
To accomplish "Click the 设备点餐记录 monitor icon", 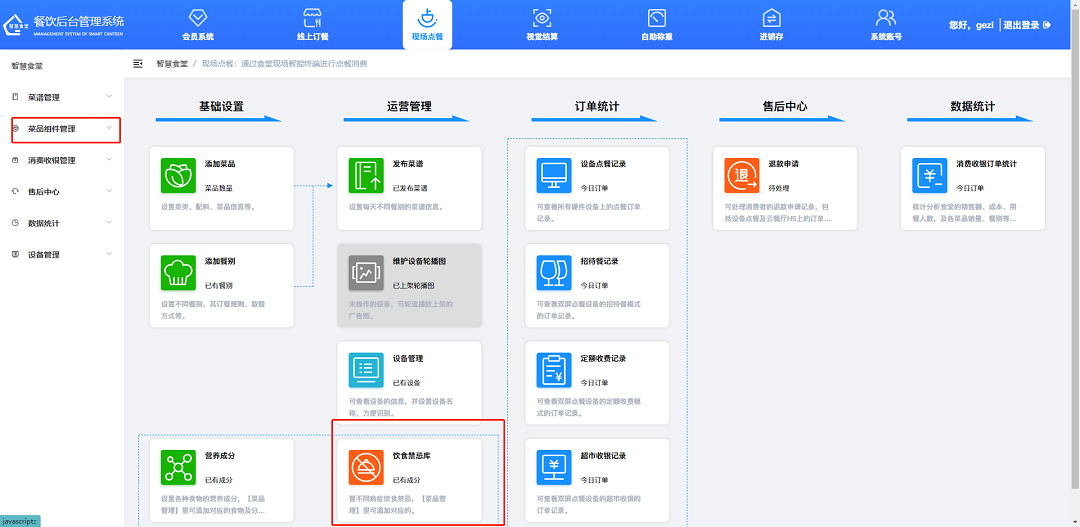I will pyautogui.click(x=553, y=175).
